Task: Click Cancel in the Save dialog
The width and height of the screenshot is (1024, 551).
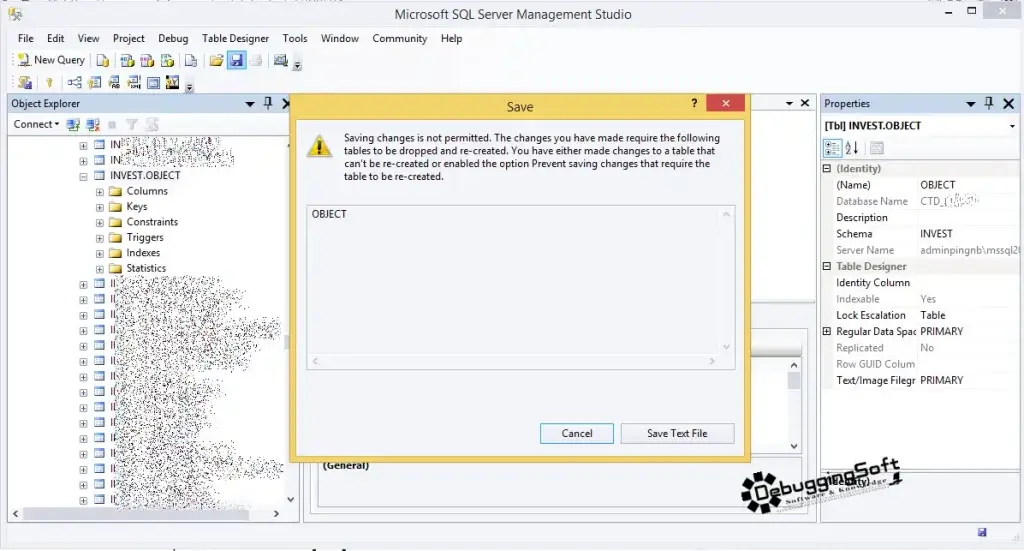Action: tap(577, 433)
